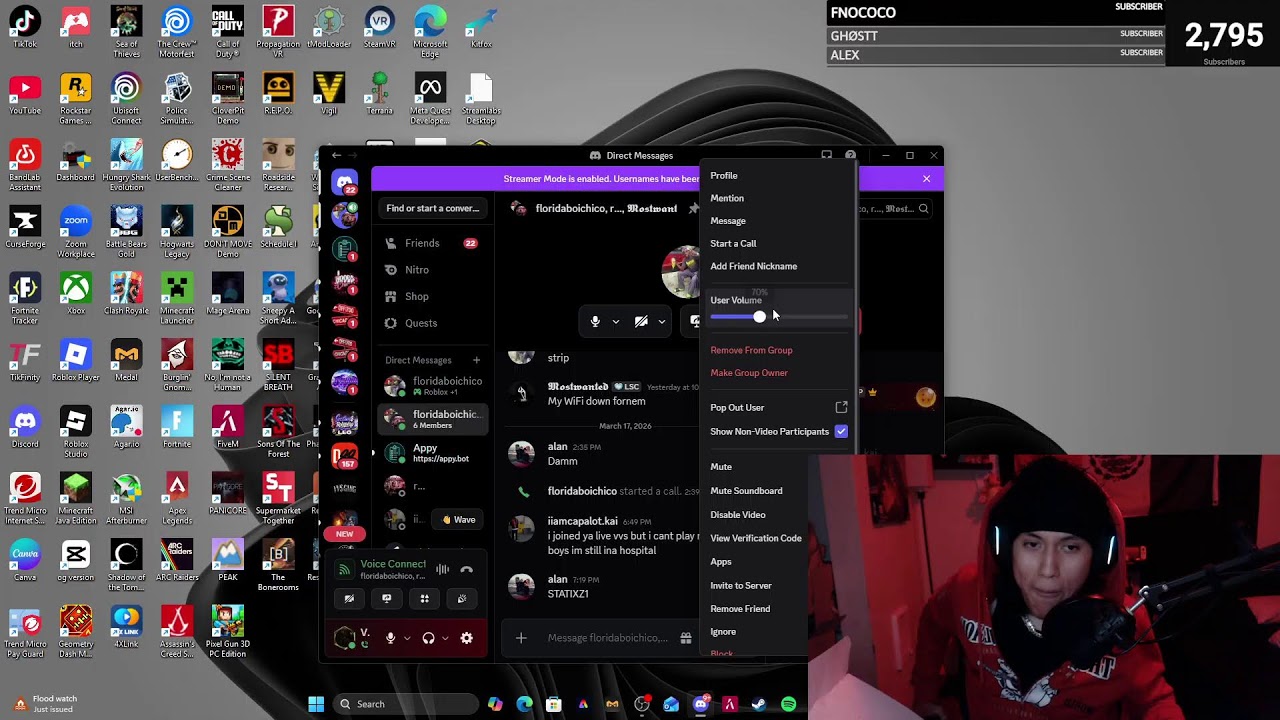Open OBS Studio from the taskbar
This screenshot has width=1280, height=720.
click(x=642, y=704)
